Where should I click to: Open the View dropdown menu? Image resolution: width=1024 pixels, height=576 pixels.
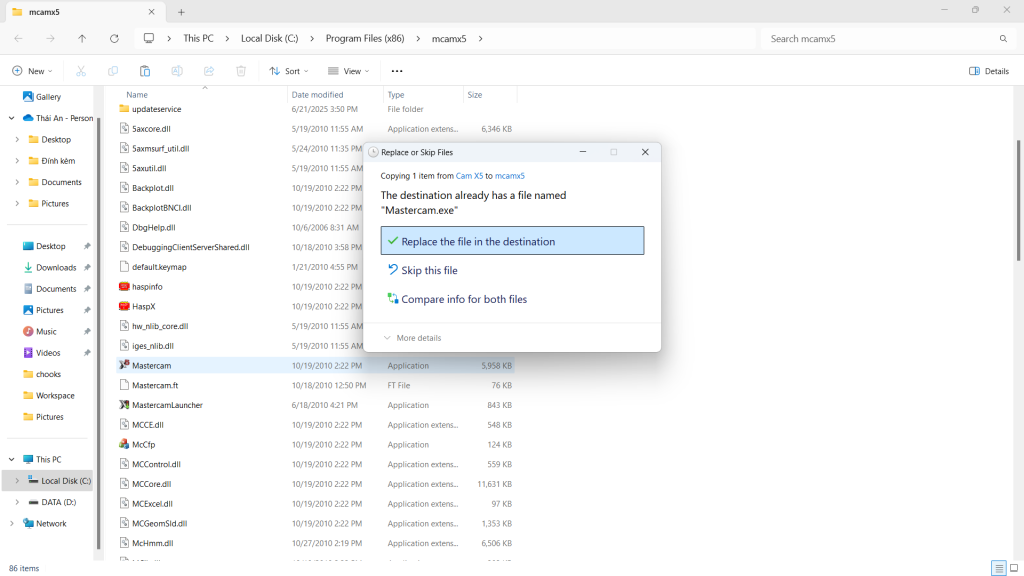point(349,71)
